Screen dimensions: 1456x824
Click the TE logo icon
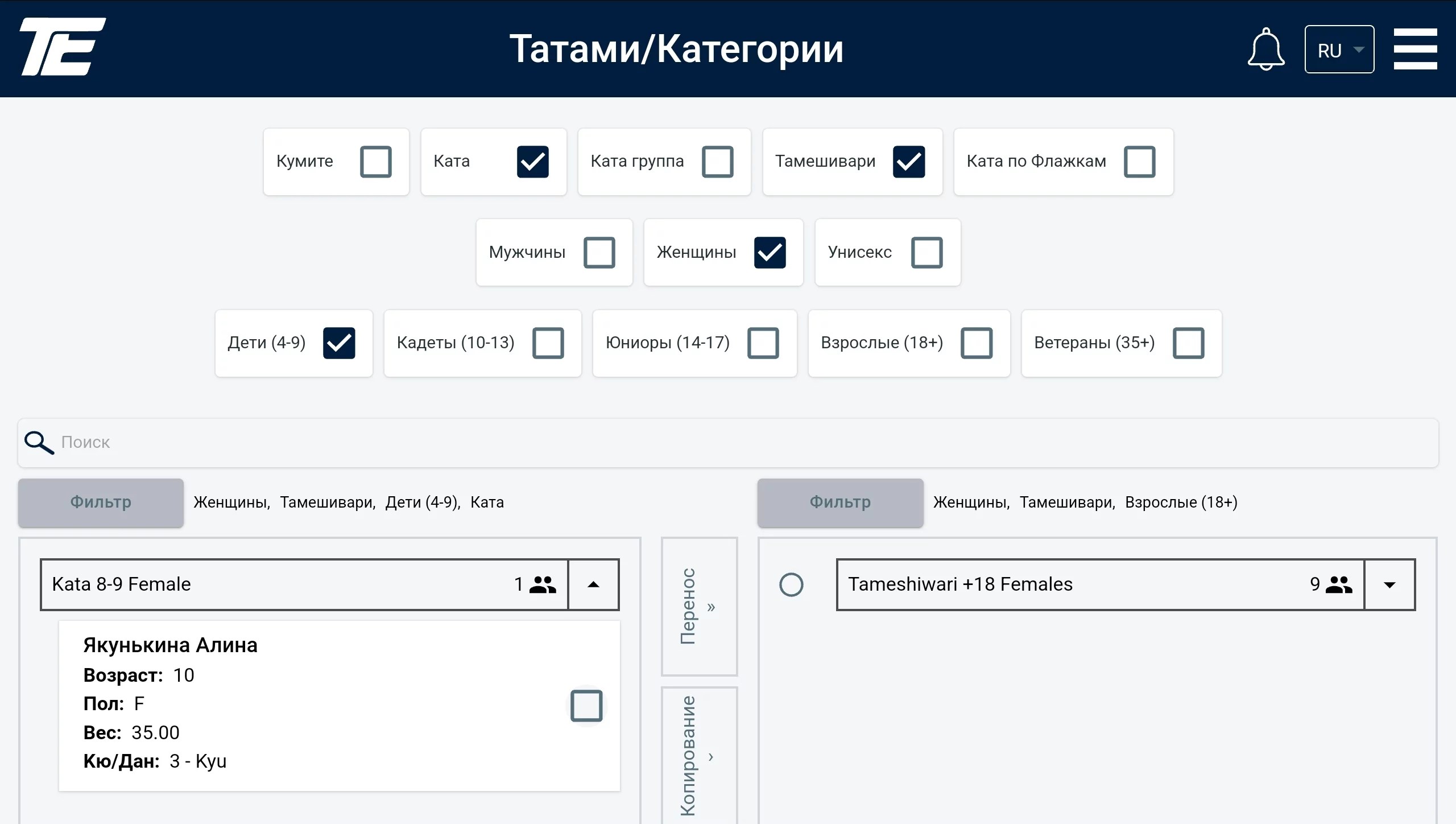[x=63, y=47]
